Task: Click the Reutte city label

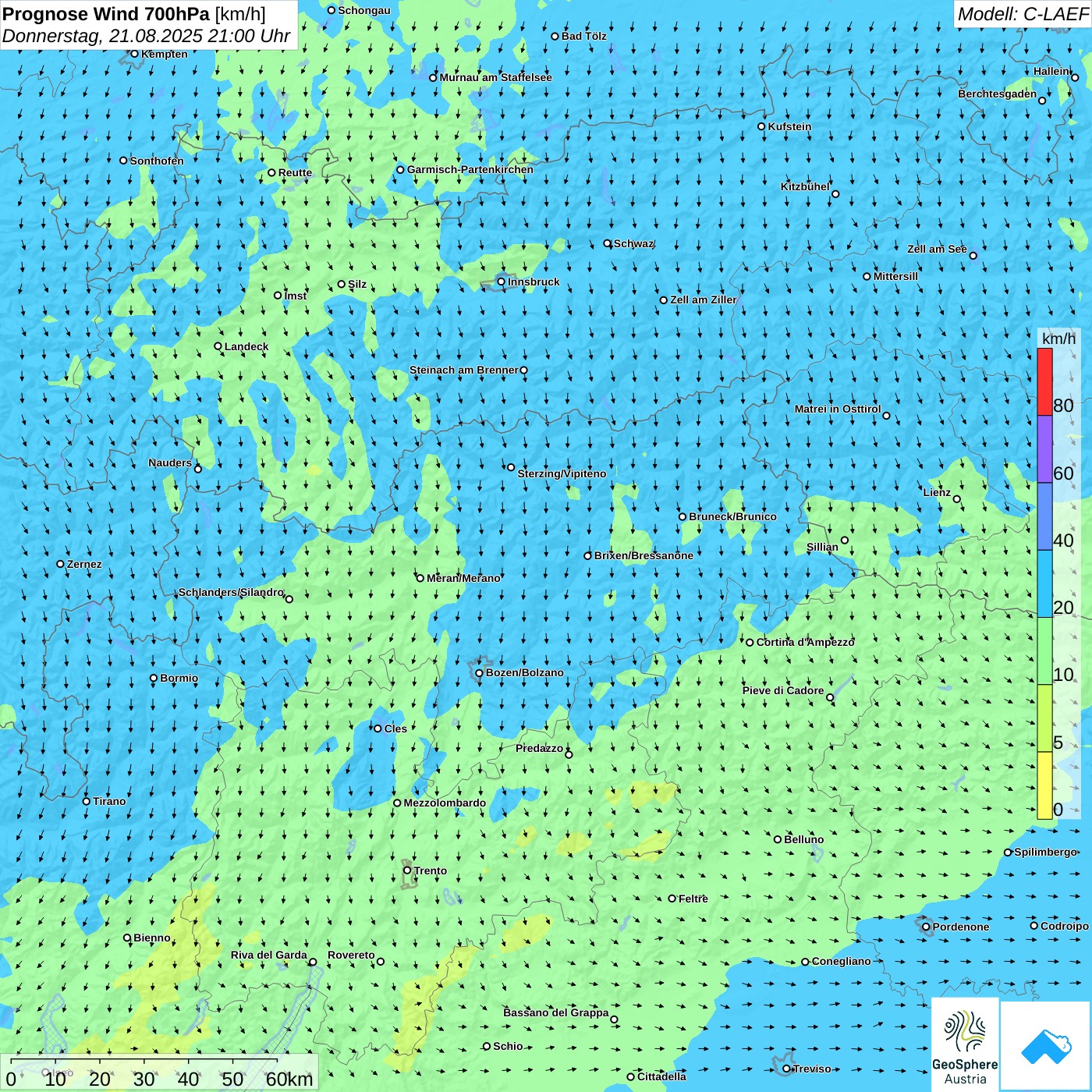Action: 295,172
